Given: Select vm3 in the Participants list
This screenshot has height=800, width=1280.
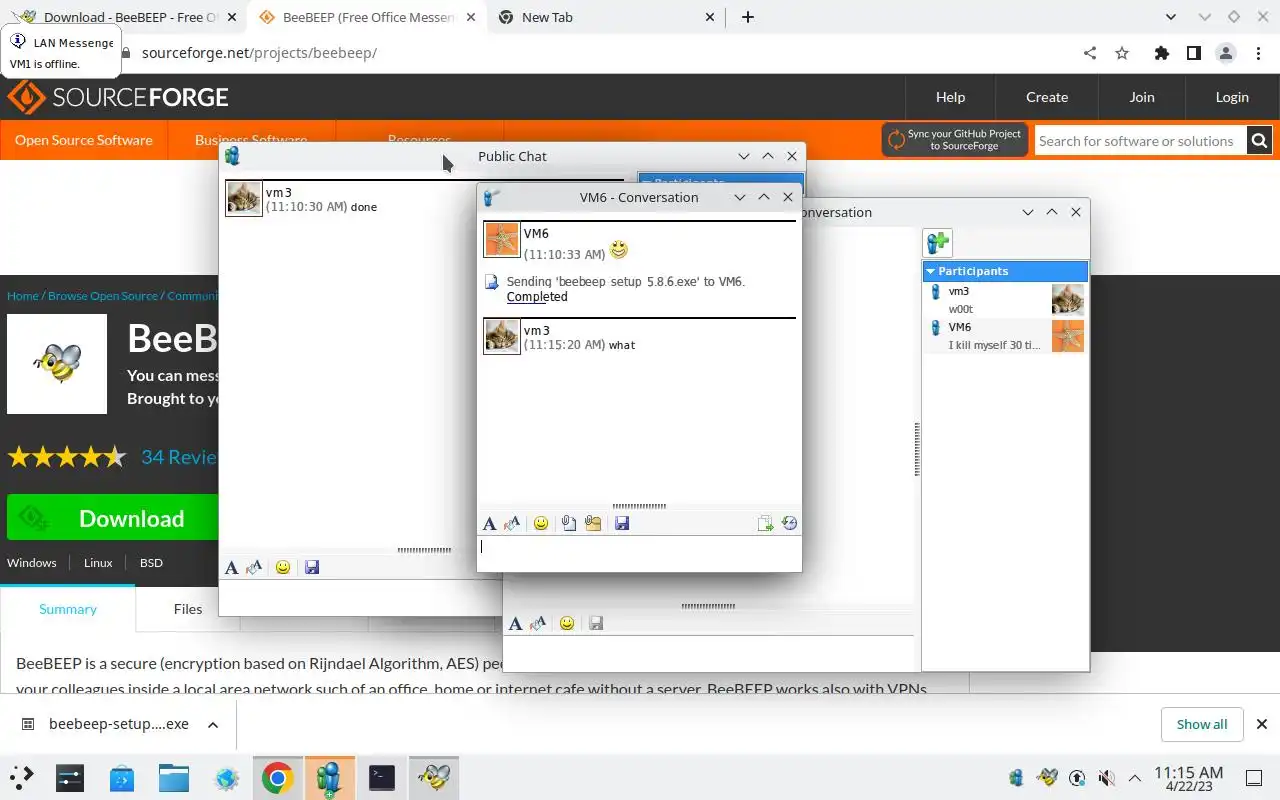Looking at the screenshot, I should (x=1005, y=300).
